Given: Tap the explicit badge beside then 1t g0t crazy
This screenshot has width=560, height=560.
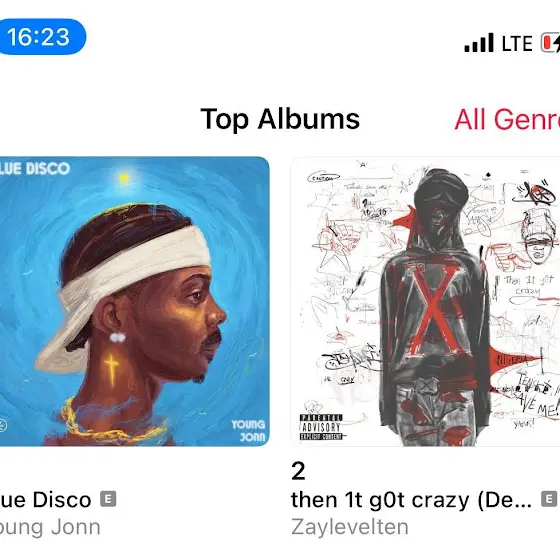Looking at the screenshot, I should click(x=549, y=499).
